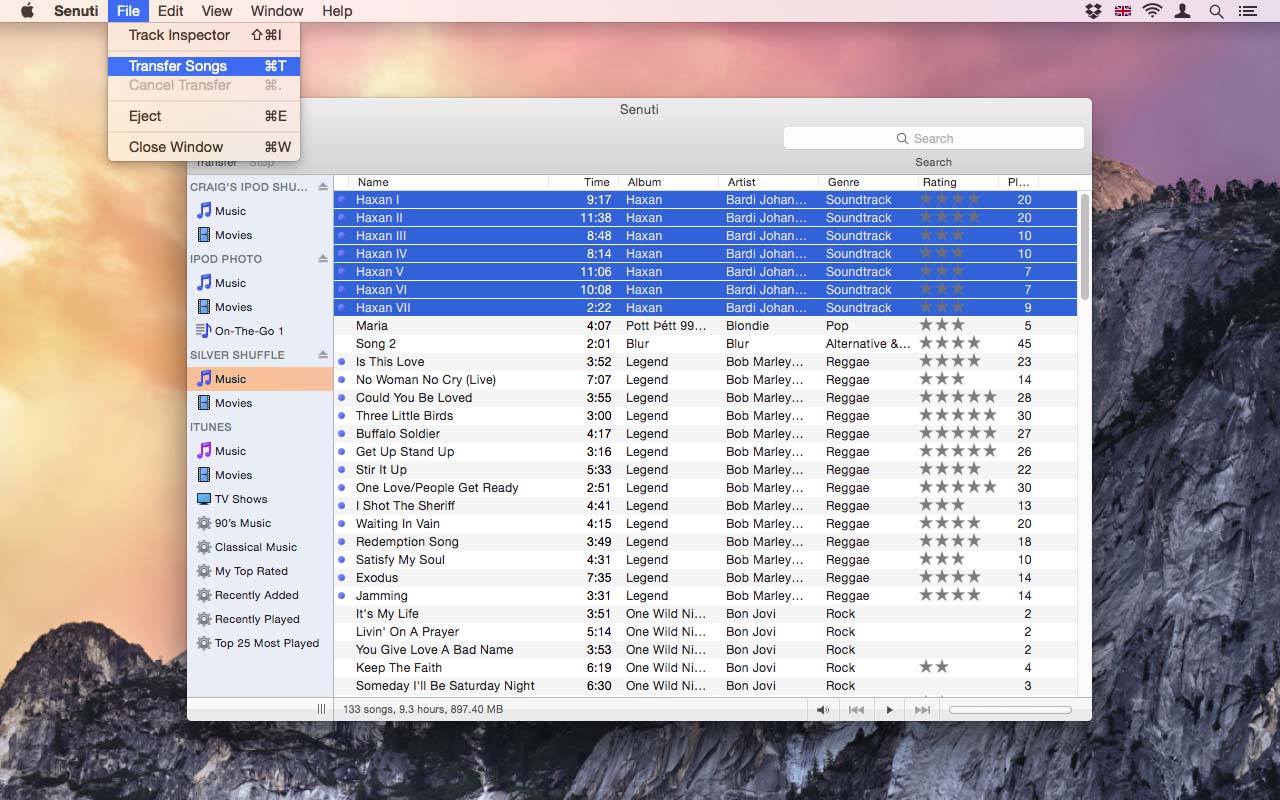Click the volume speaker icon

coord(823,710)
